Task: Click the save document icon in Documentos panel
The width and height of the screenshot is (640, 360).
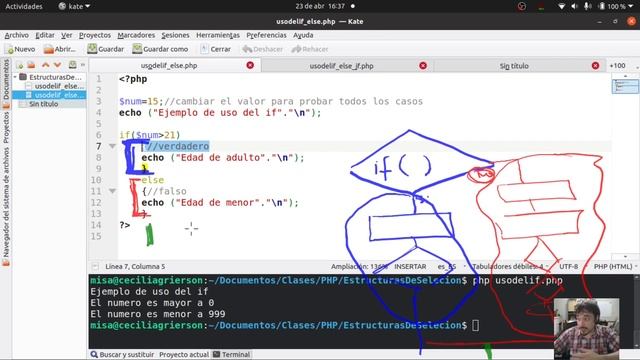Action: [x=72, y=65]
